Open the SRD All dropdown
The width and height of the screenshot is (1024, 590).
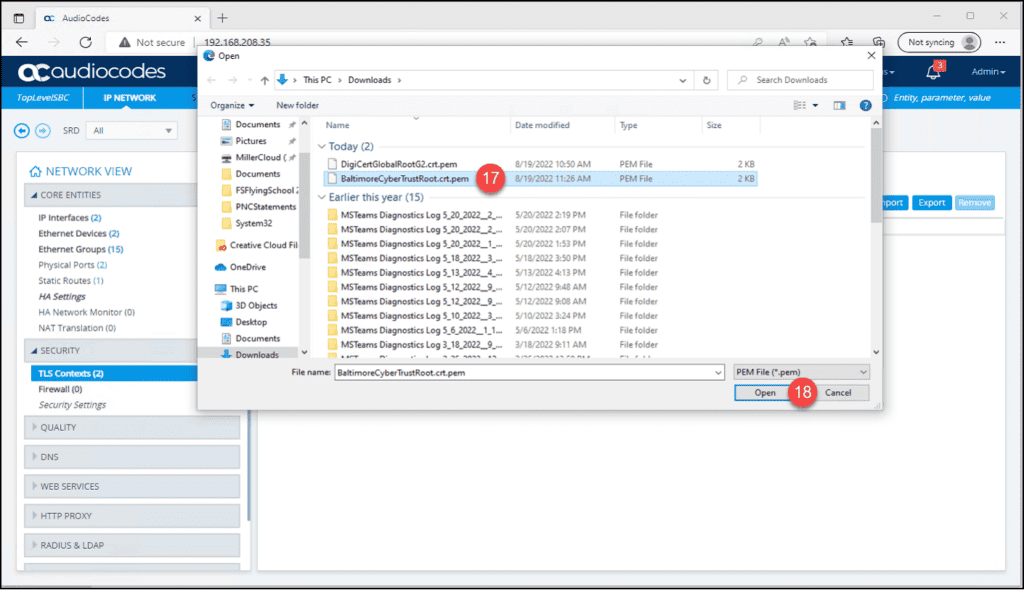point(132,131)
